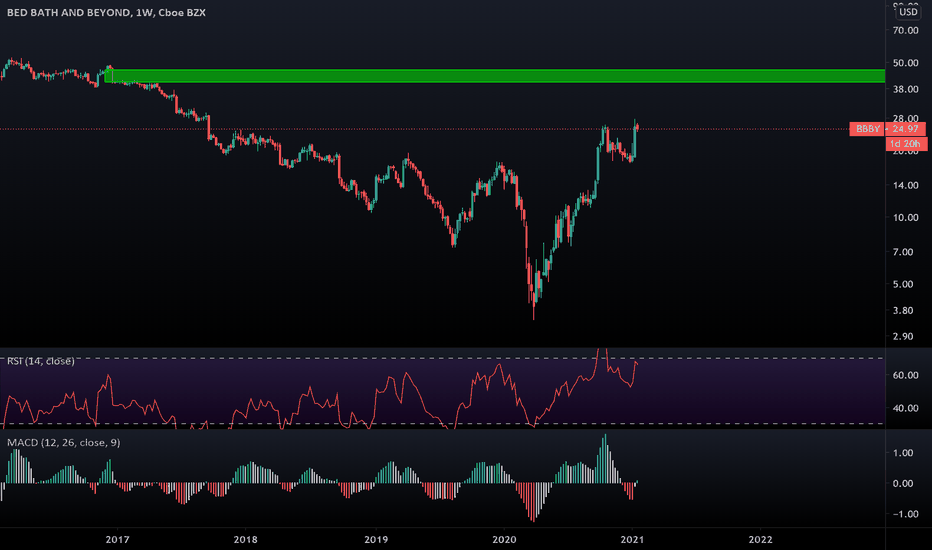Click the 2021 label on time axis
The image size is (932, 550).
(632, 539)
